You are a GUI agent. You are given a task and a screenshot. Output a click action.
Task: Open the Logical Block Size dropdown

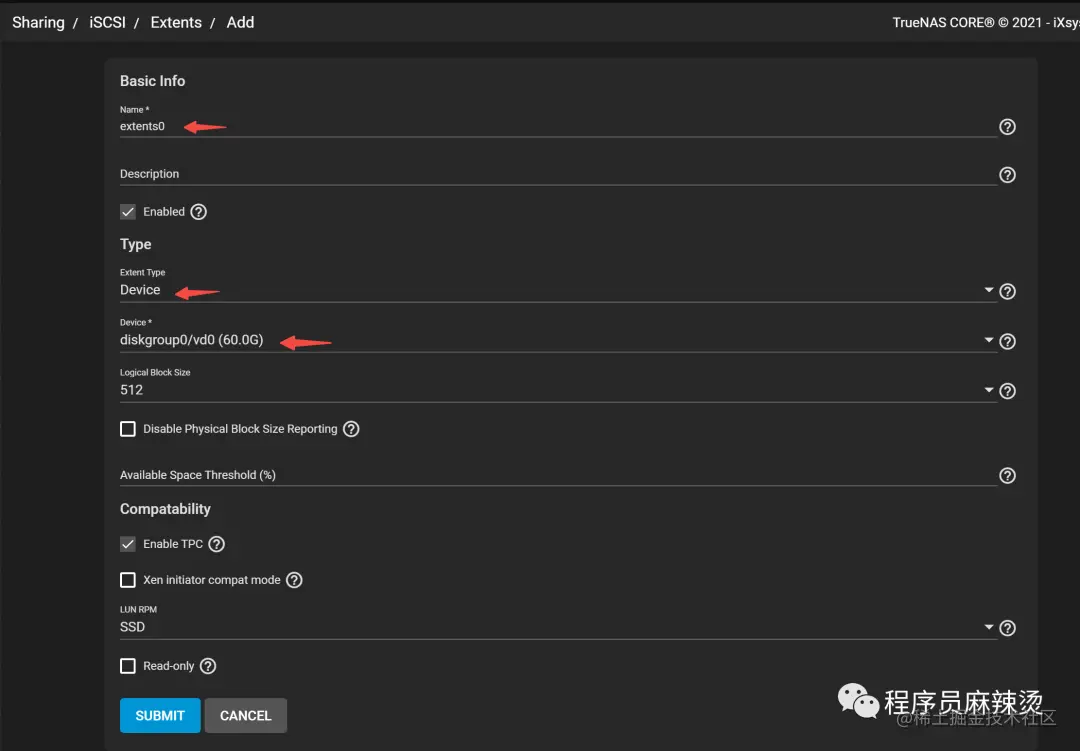558,390
